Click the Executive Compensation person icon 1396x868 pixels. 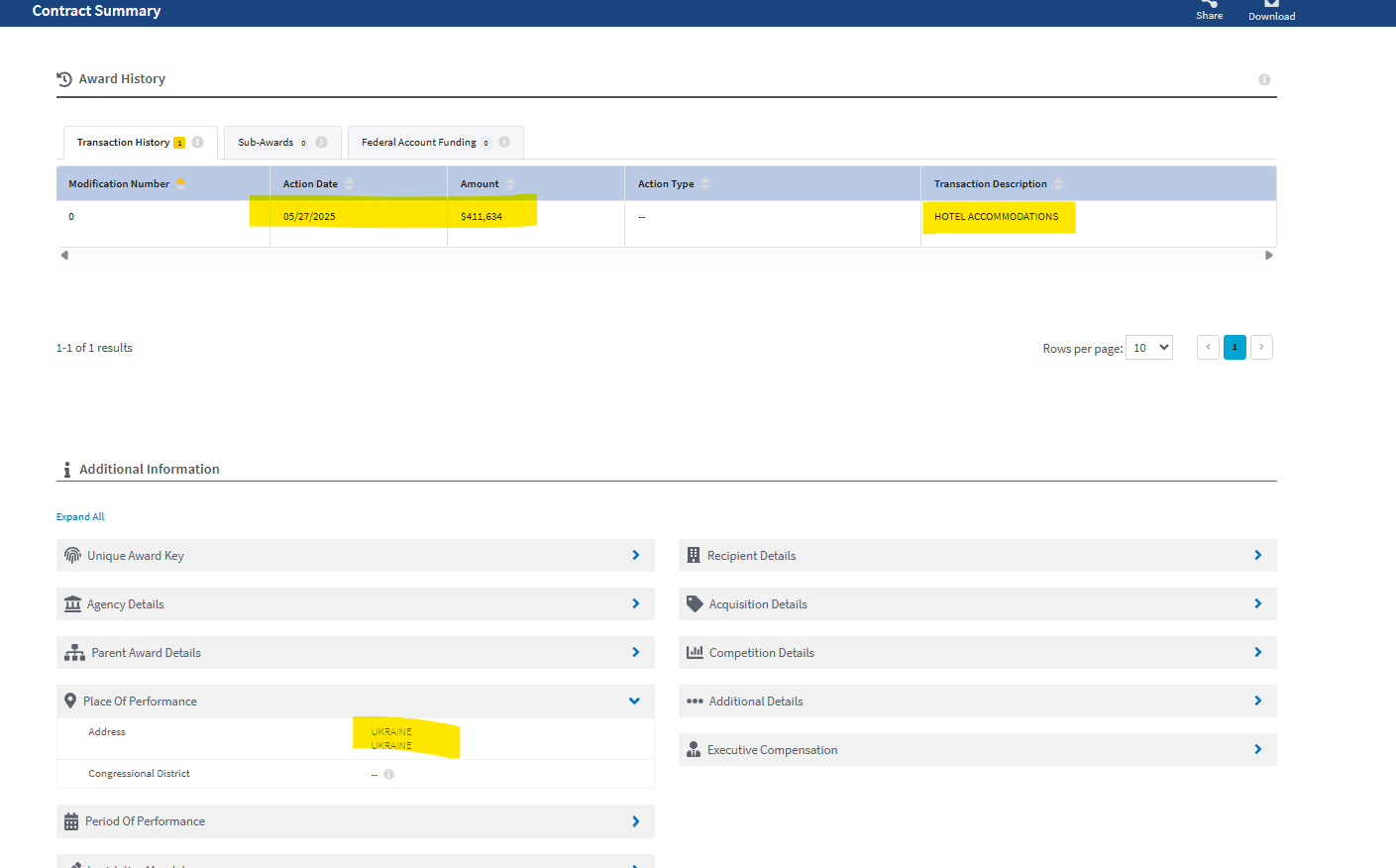(694, 749)
